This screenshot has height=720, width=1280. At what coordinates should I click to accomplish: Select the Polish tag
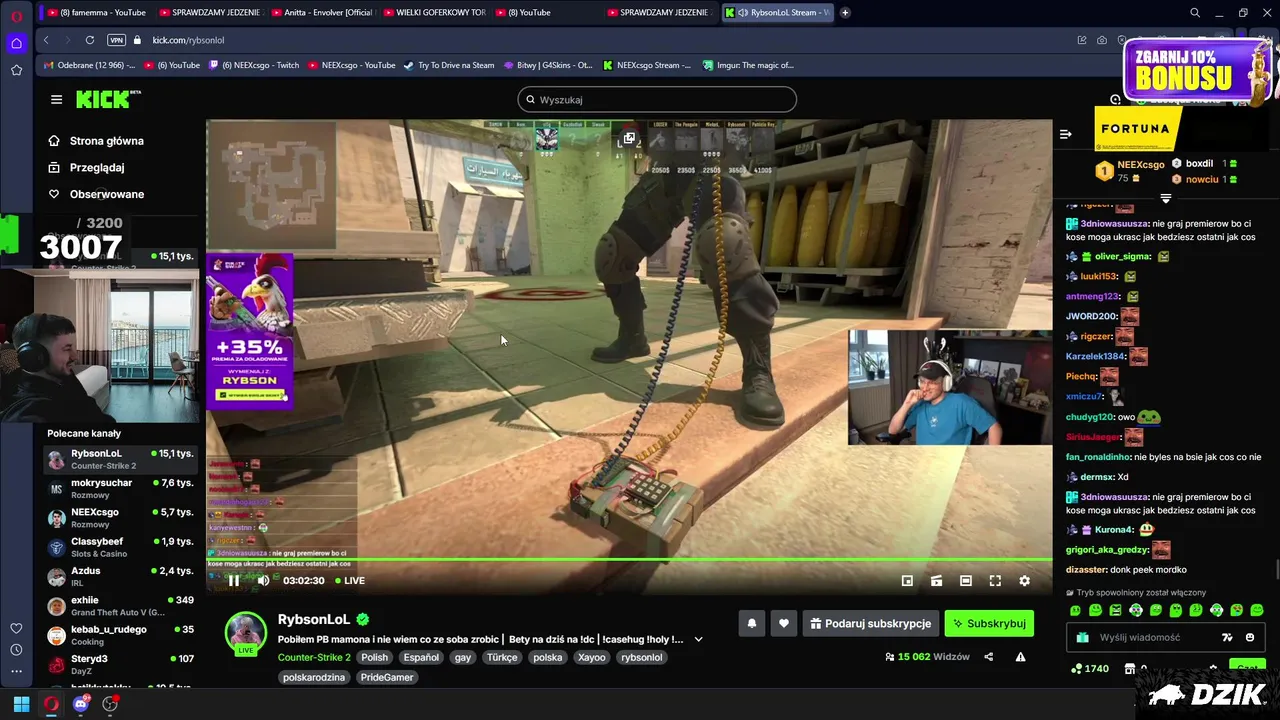[375, 657]
